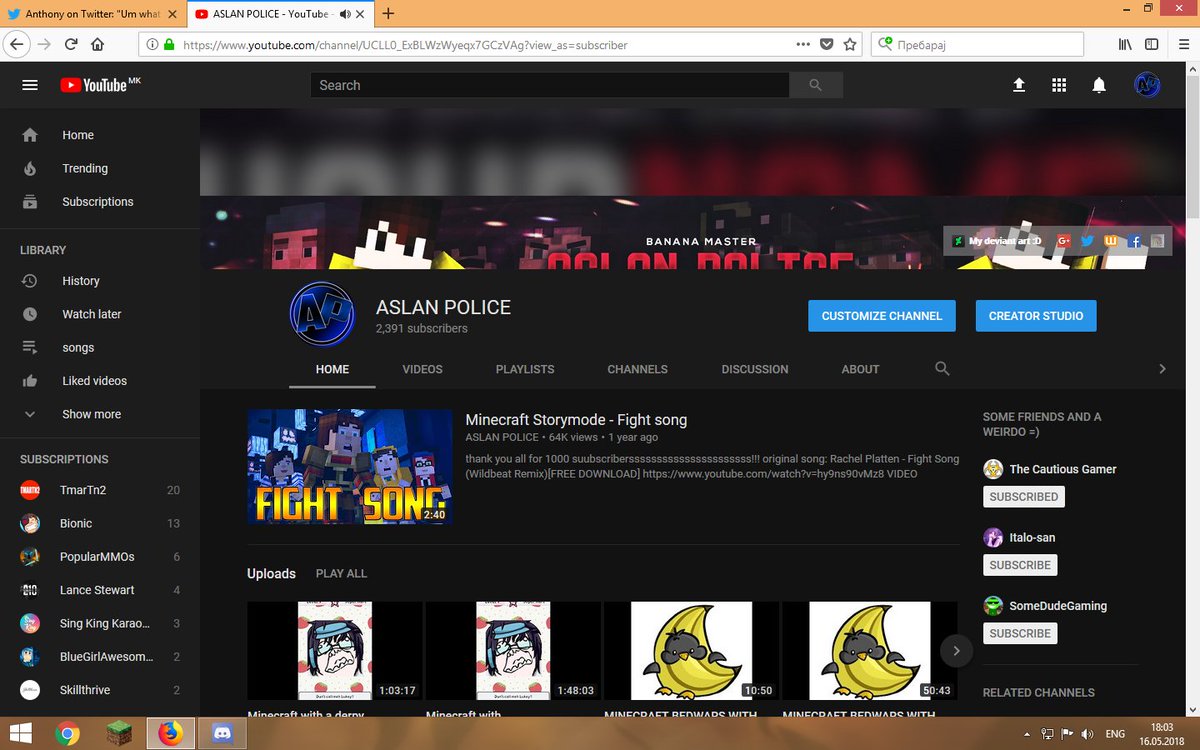Viewport: 1200px width, 750px height.
Task: Open the notifications bell
Action: (x=1099, y=85)
